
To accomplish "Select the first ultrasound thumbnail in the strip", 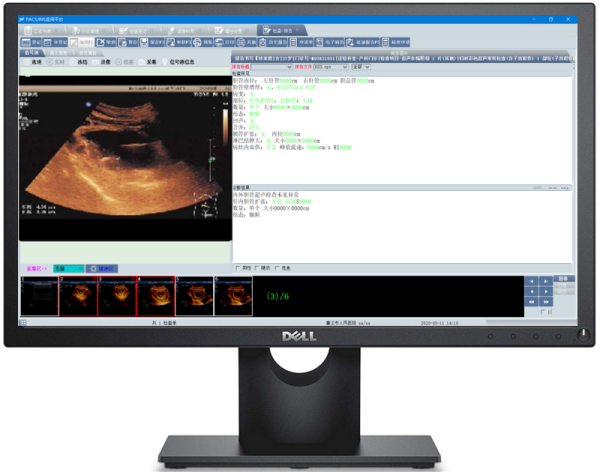I will click(39, 295).
